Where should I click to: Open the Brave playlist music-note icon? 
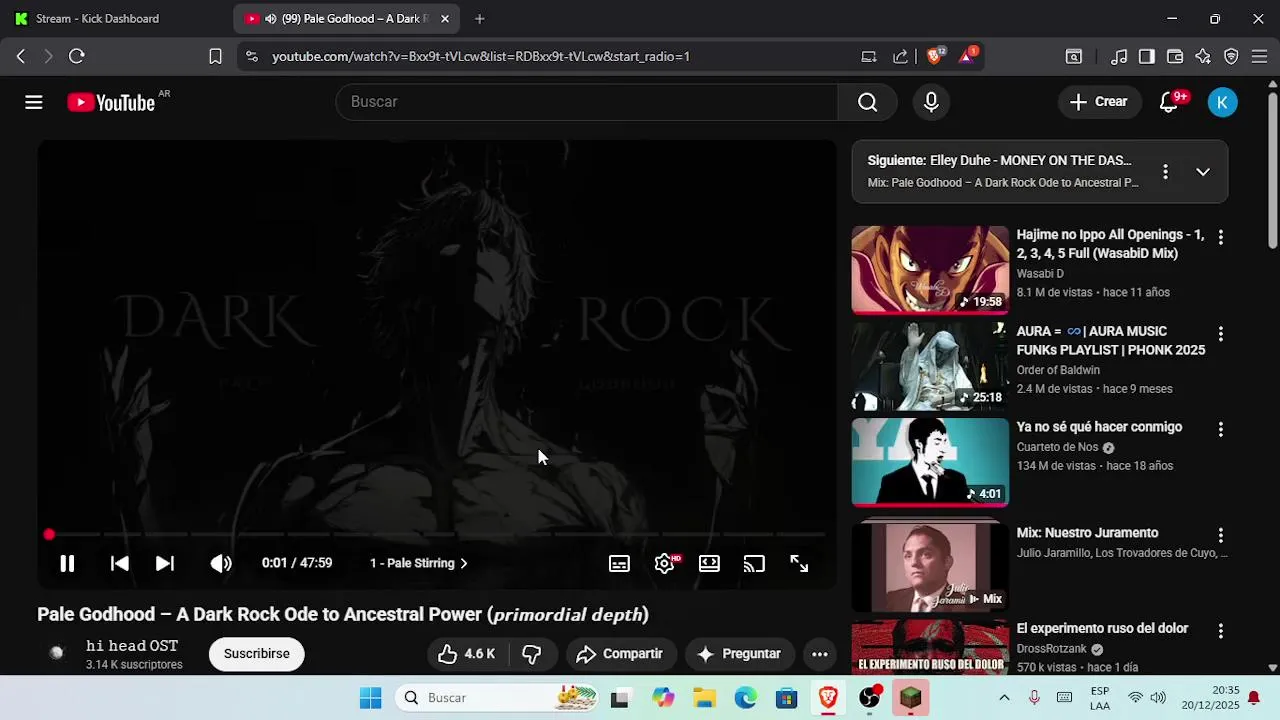pyautogui.click(x=1120, y=57)
